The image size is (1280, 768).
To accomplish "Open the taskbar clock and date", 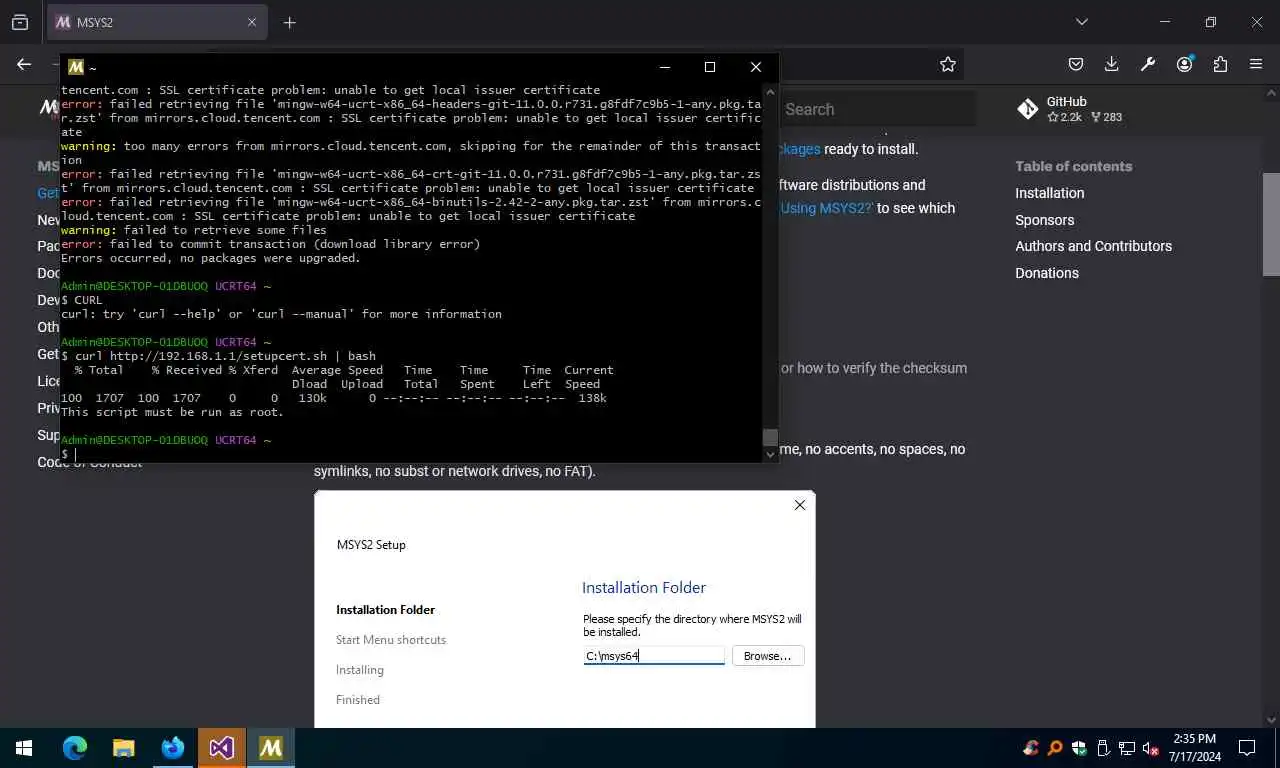I will coord(1195,748).
